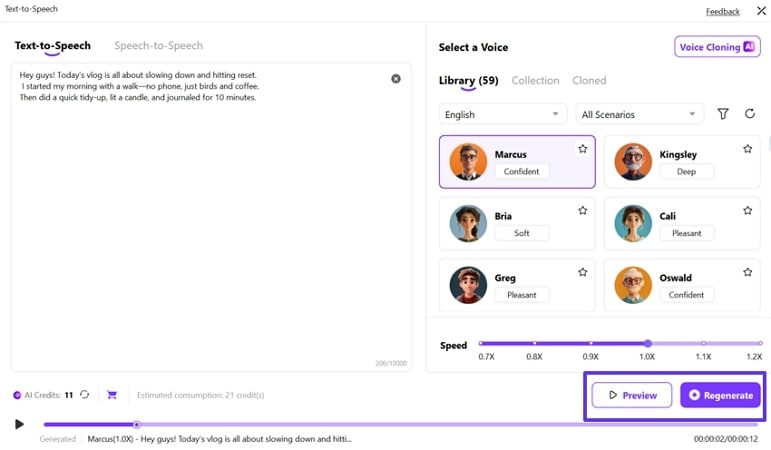771x450 pixels.
Task: Open the voice filter funnel icon
Action: pos(723,114)
